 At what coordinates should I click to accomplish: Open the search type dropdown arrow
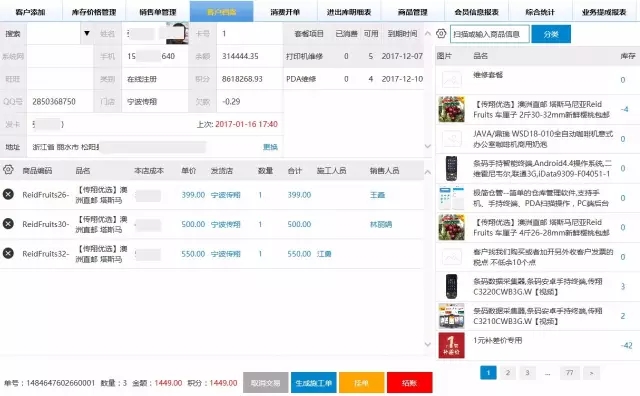[87, 33]
